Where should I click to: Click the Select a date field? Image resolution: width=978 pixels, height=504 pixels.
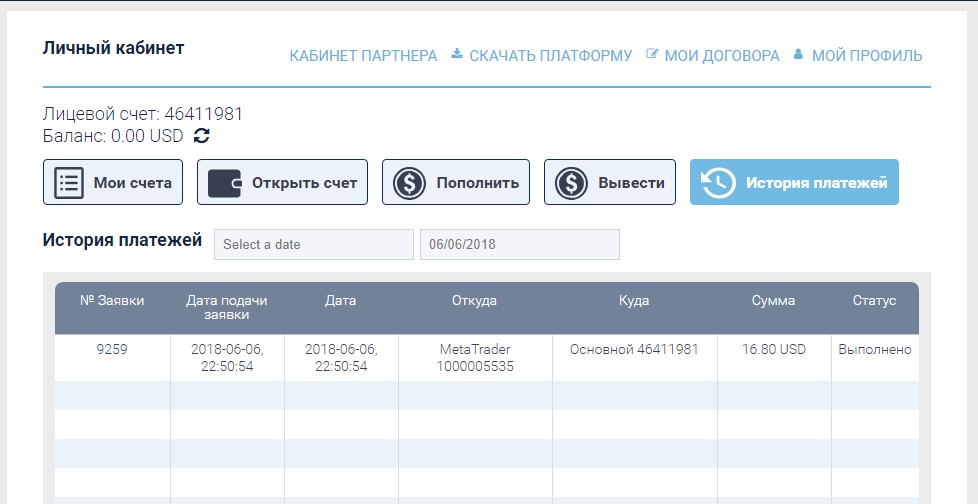click(313, 244)
